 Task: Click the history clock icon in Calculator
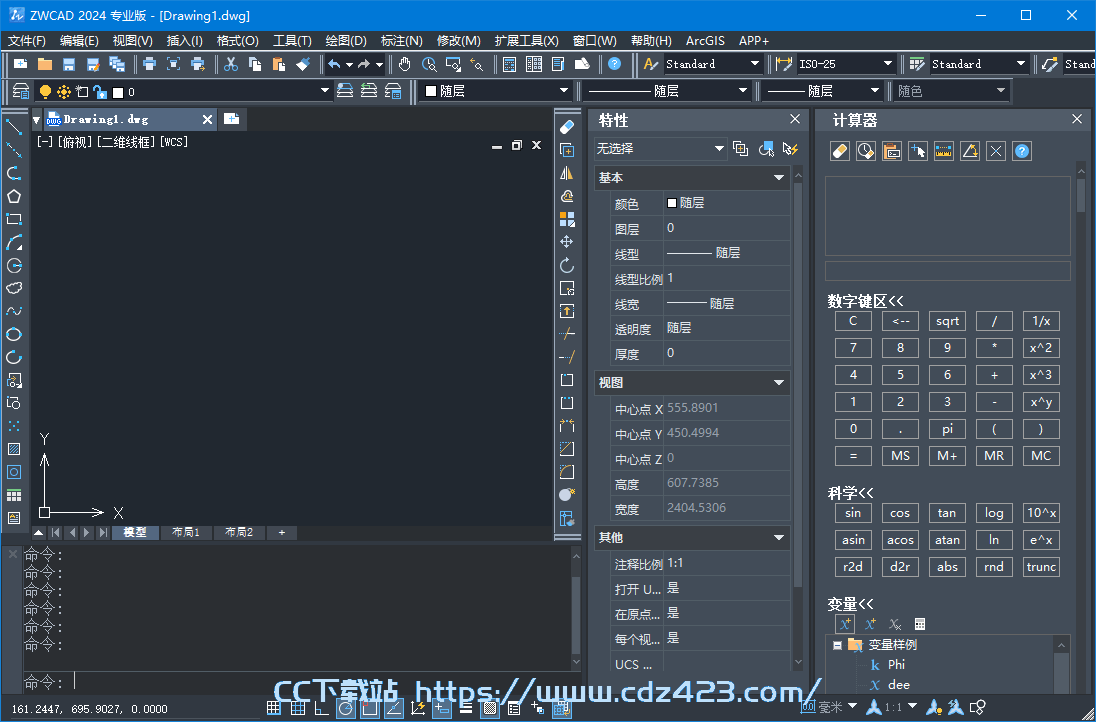865,151
